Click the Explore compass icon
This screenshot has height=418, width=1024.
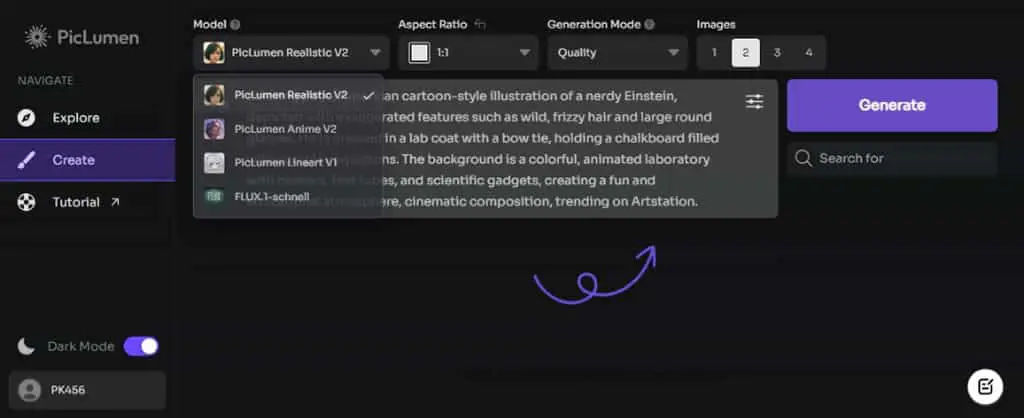coord(26,118)
